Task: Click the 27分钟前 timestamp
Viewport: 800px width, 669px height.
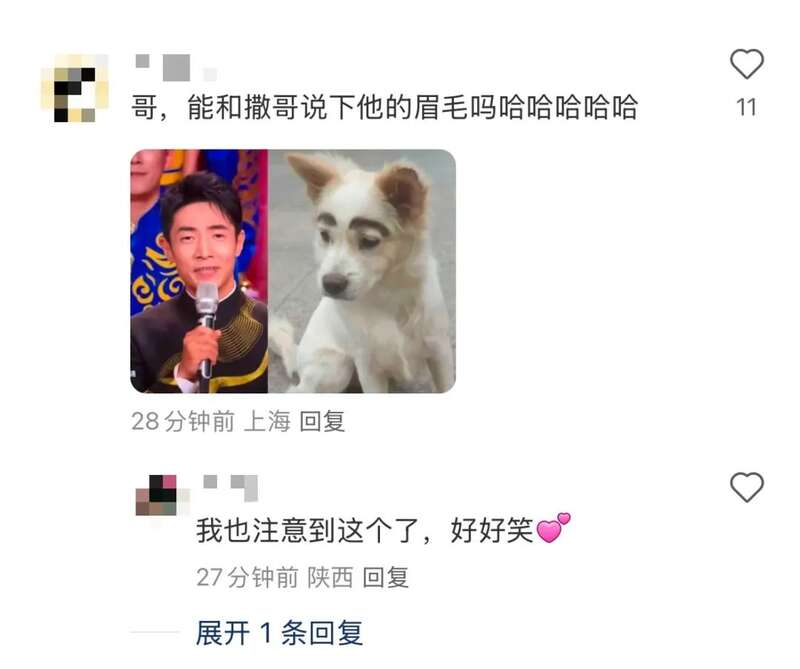Action: click(x=247, y=578)
